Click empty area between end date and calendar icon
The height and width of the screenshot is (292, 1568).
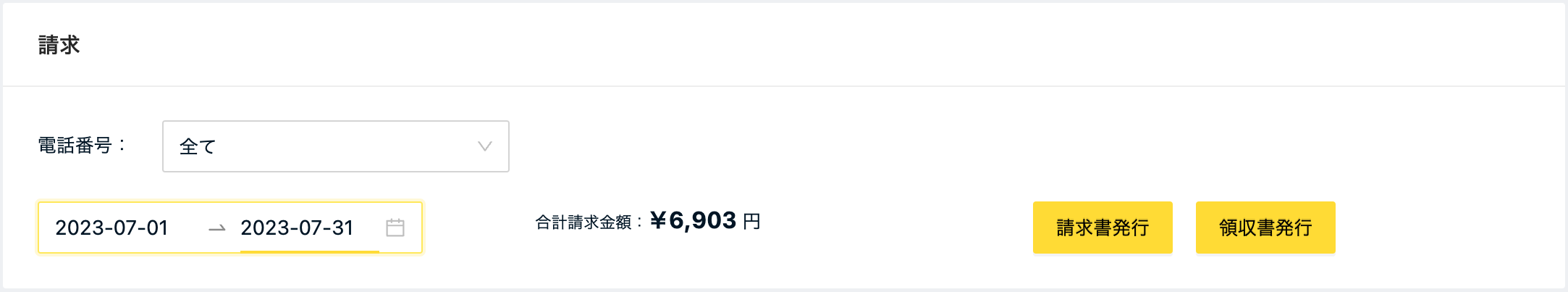[x=370, y=228]
